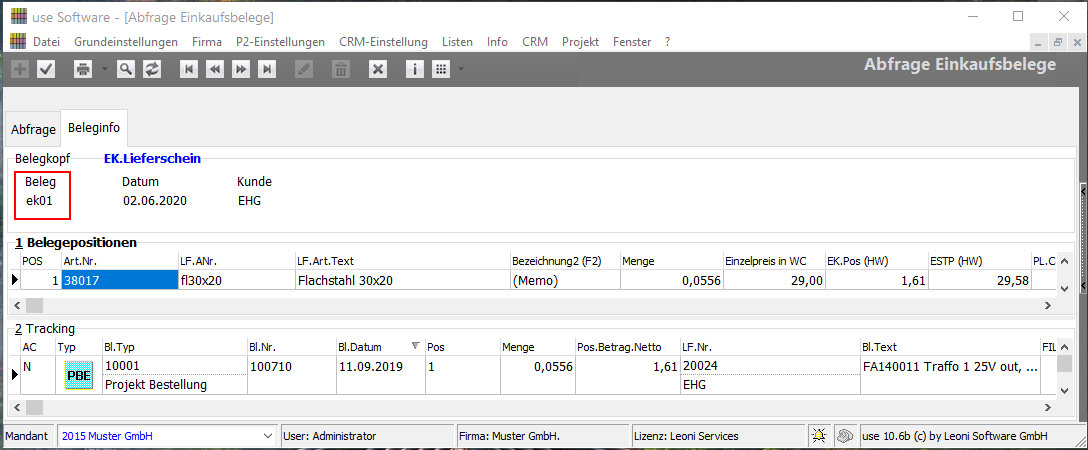This screenshot has height=450, width=1088.
Task: Open the Grundeinstellungen menu
Action: click(x=126, y=42)
